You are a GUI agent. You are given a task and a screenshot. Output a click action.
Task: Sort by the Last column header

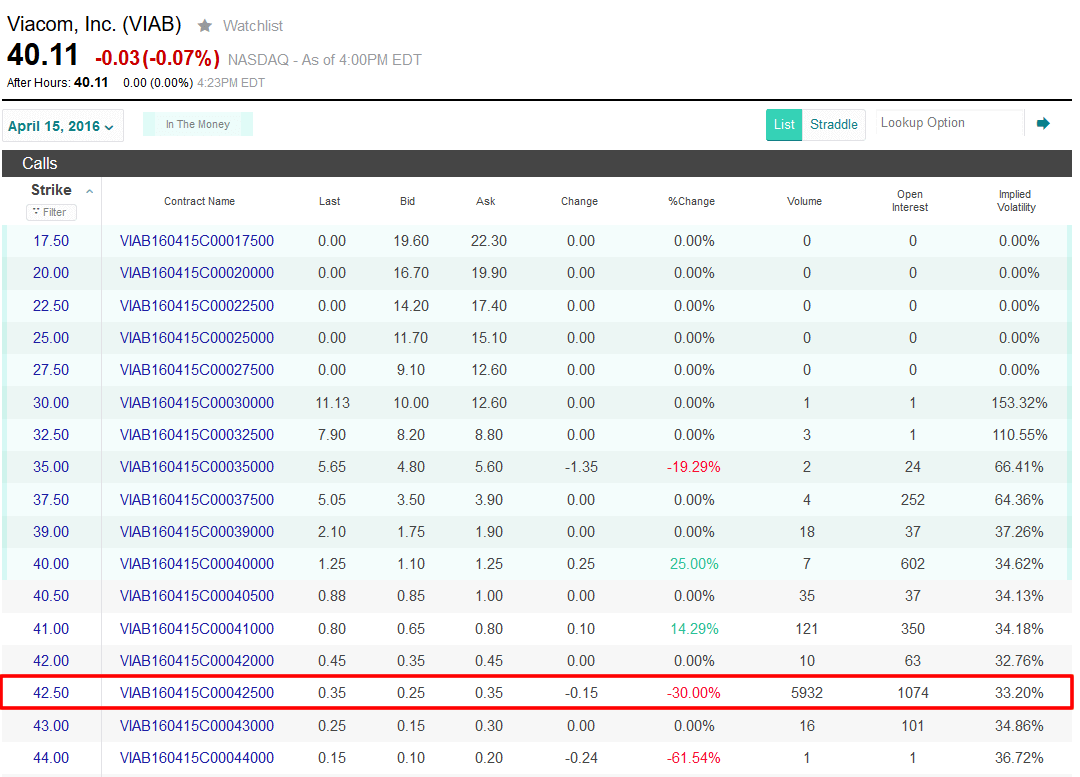click(329, 201)
